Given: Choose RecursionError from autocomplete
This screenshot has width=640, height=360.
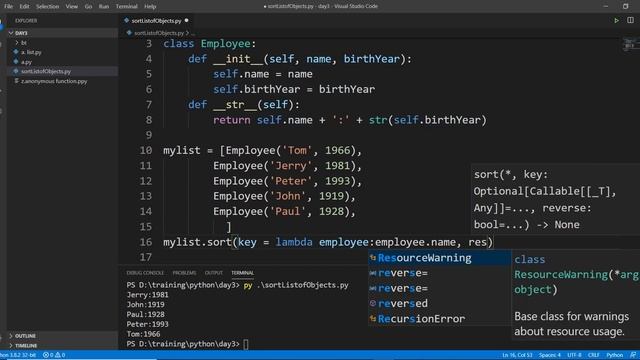Looking at the screenshot, I should point(440,319).
